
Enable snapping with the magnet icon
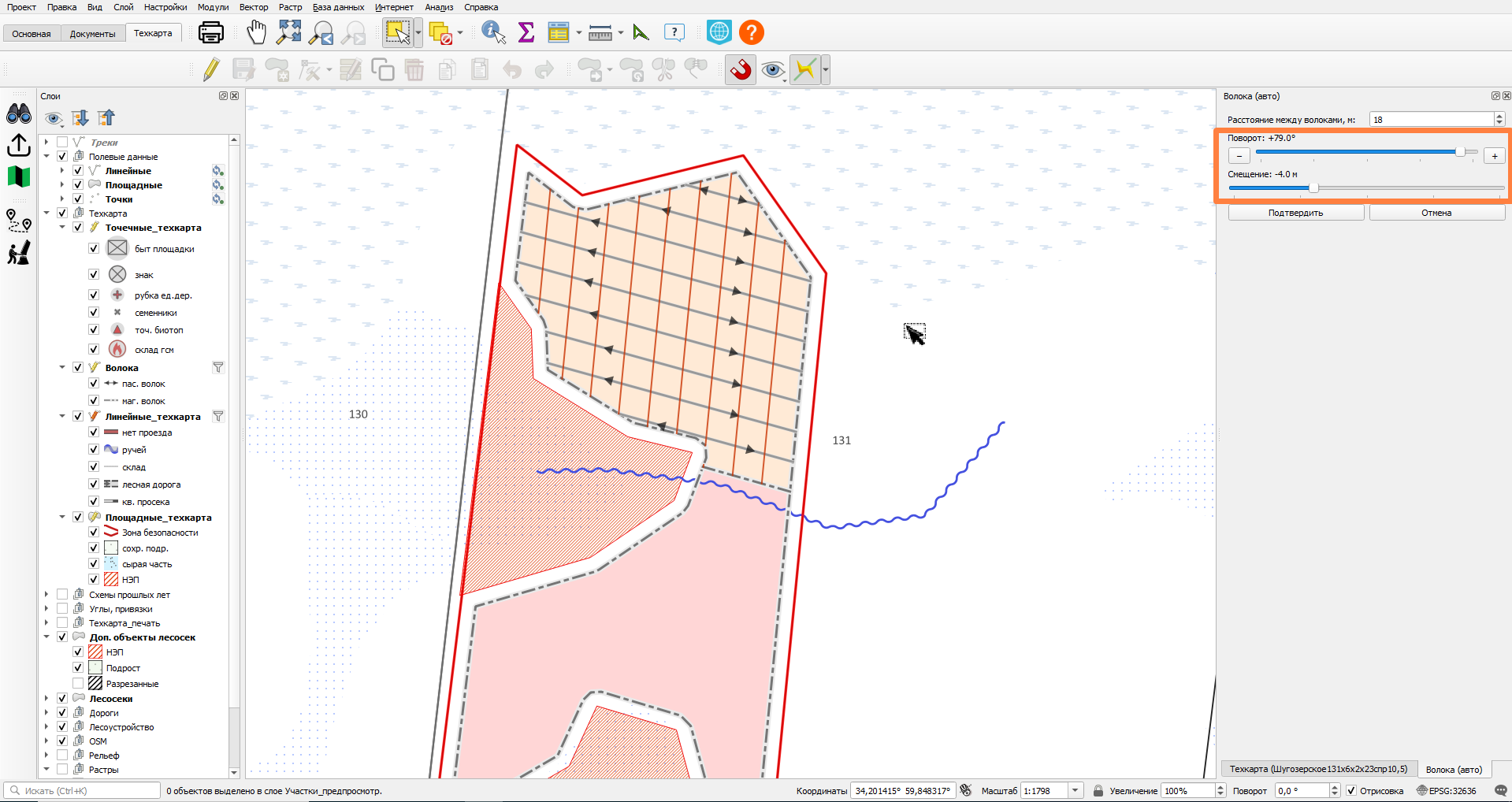[x=741, y=70]
